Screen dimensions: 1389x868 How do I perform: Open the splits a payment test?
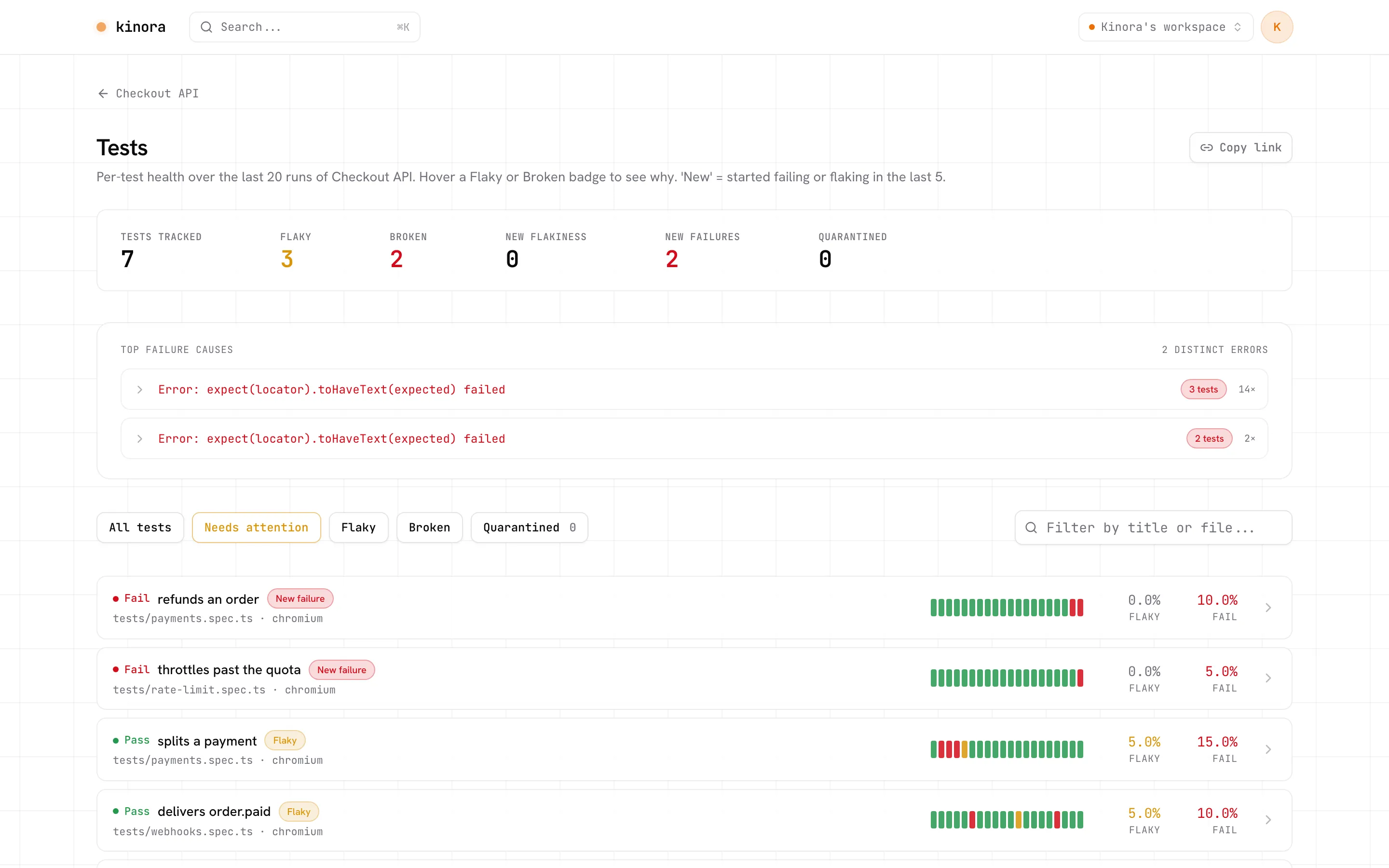click(694, 749)
